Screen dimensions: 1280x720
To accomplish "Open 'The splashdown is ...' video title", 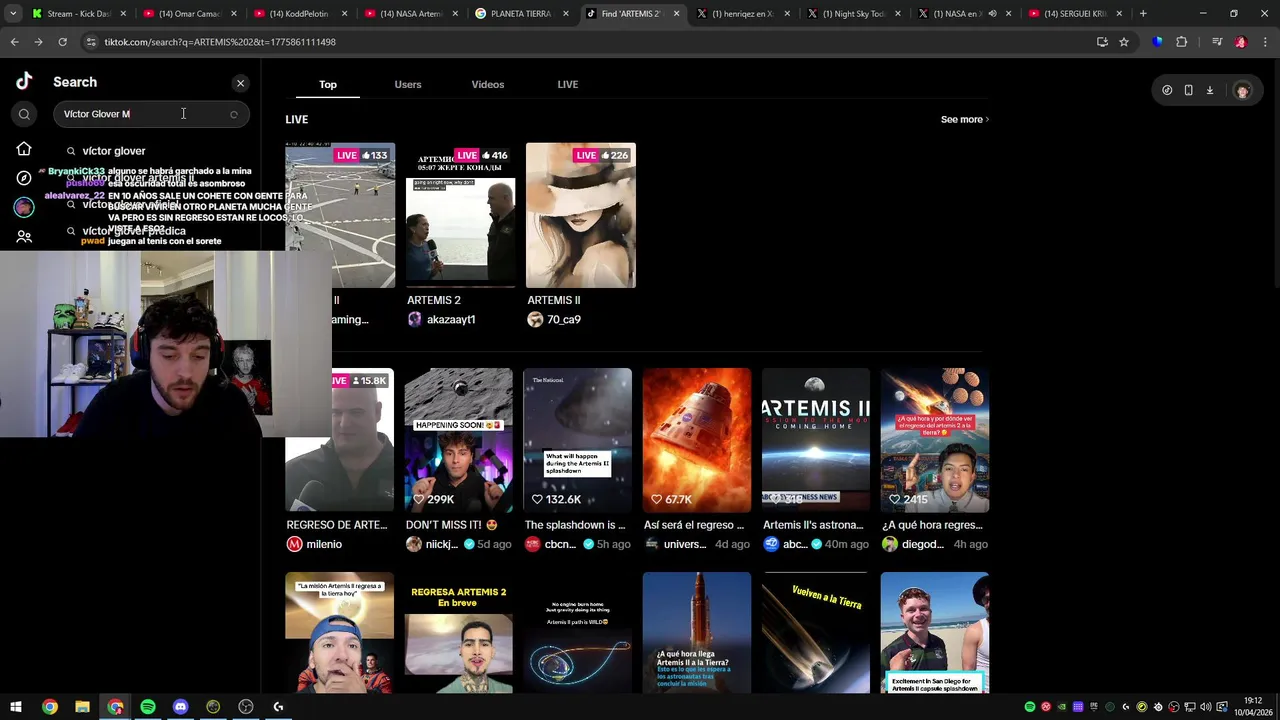I will click(575, 525).
